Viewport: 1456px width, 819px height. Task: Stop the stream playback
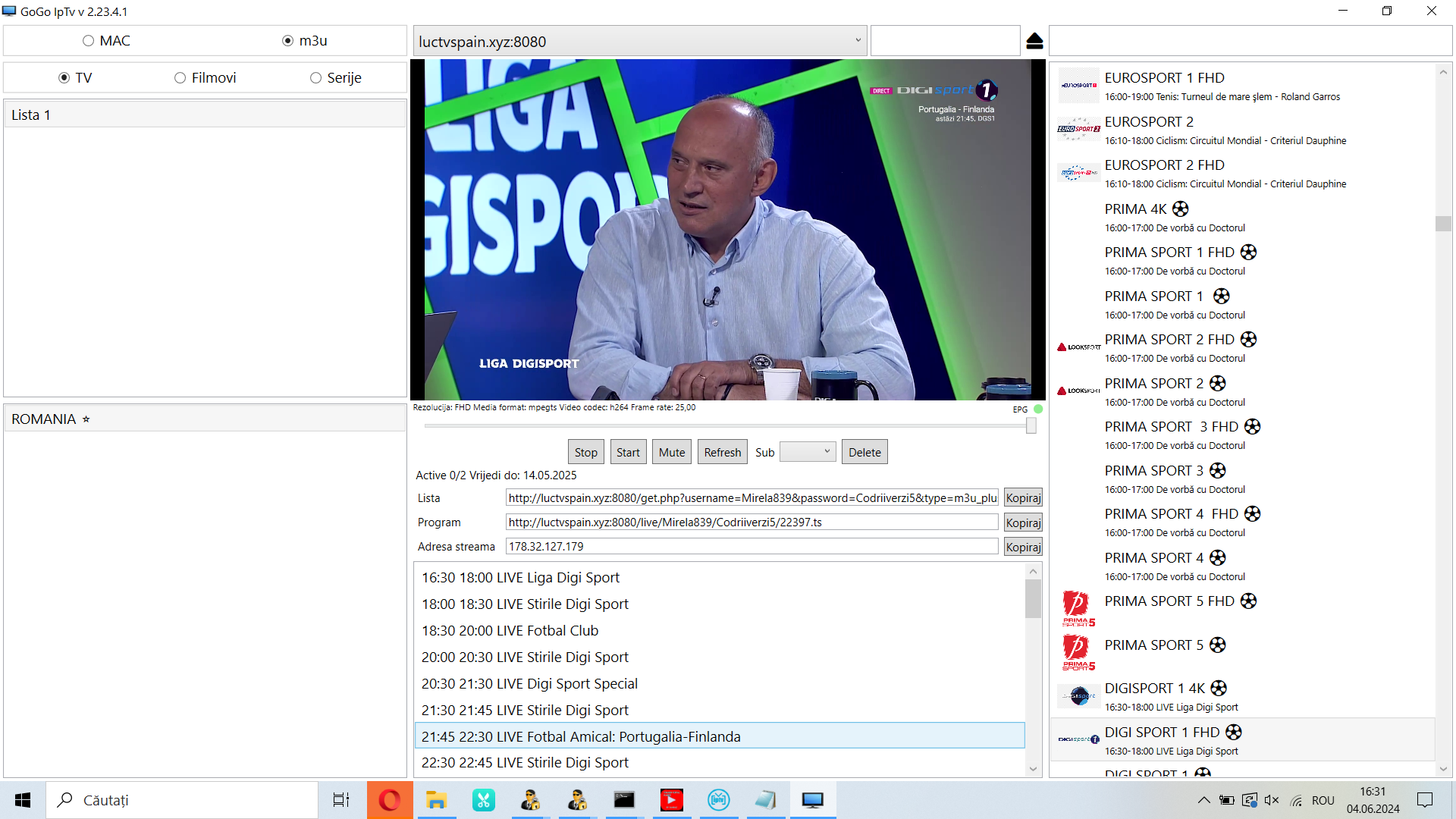pos(585,452)
